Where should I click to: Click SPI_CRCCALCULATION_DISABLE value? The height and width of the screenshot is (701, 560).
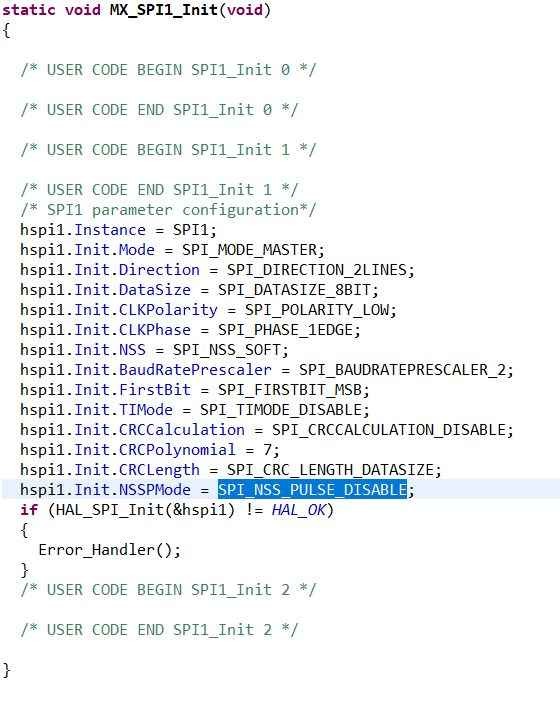[x=388, y=430]
